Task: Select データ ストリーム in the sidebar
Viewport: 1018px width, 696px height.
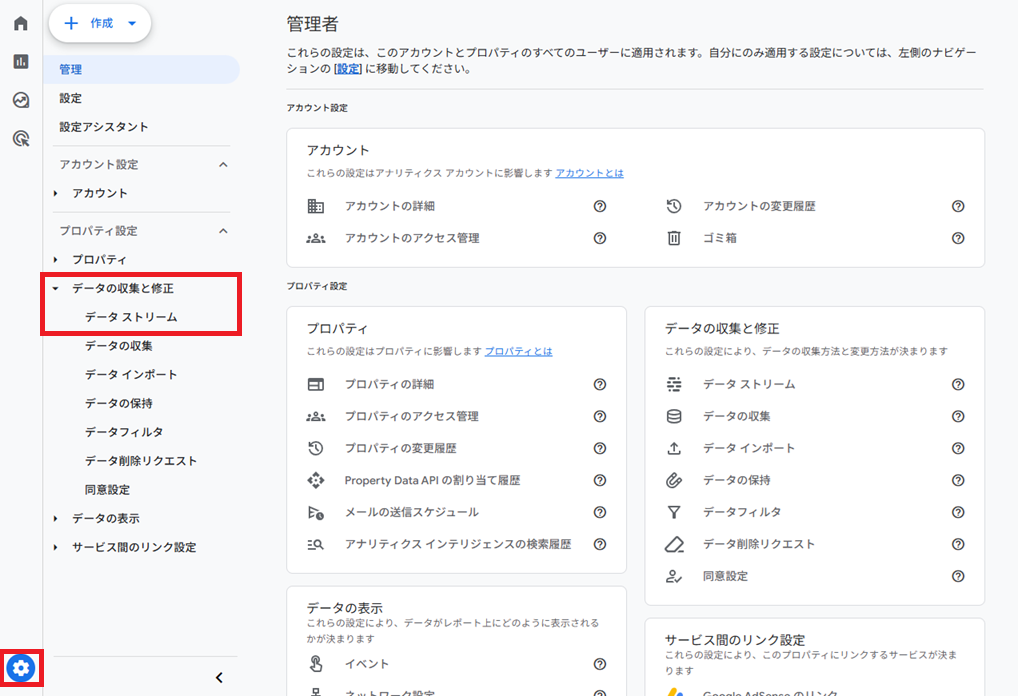Action: point(131,317)
